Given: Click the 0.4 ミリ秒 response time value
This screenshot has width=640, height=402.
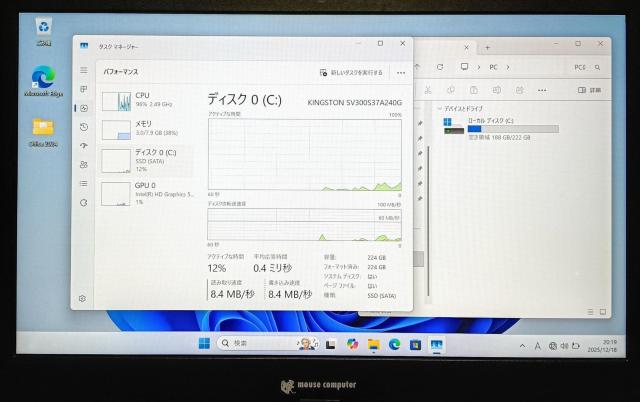Looking at the screenshot, I should (x=272, y=268).
